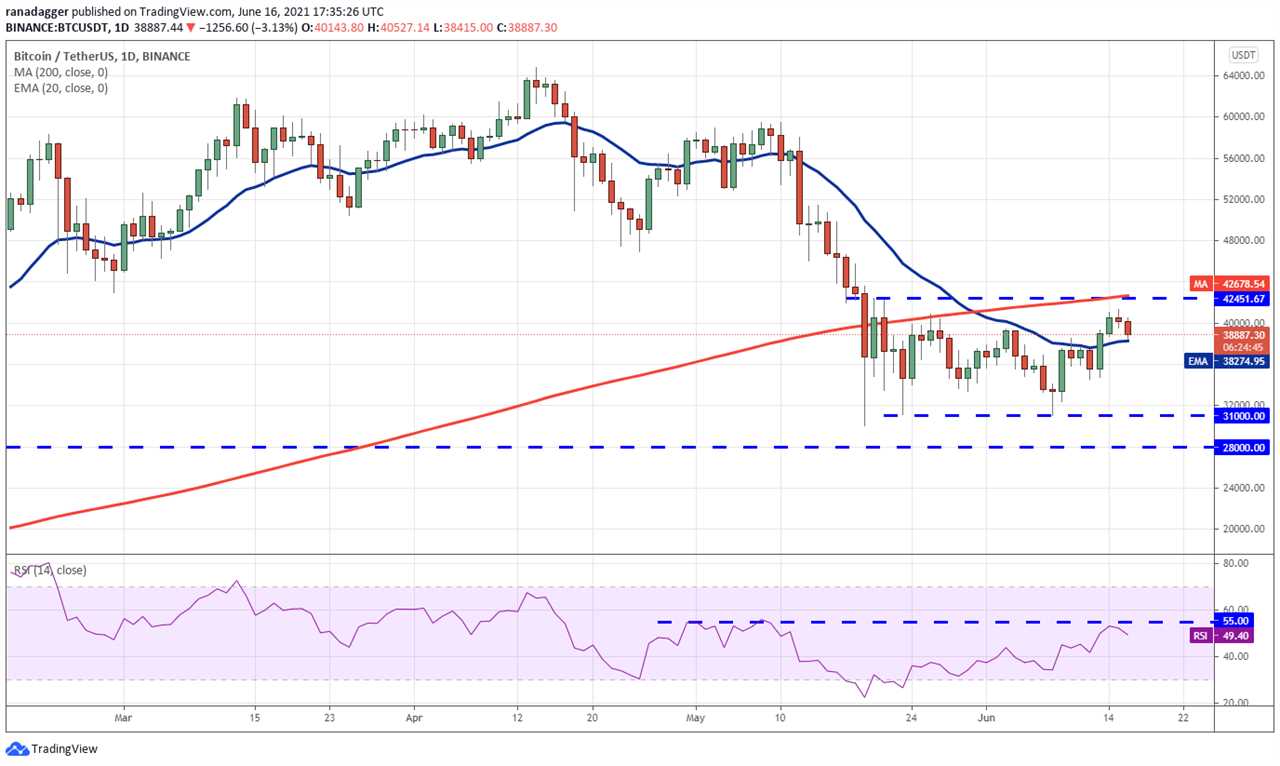Click the '22' date axis label
Screen dimensions: 1280x766
(1183, 717)
